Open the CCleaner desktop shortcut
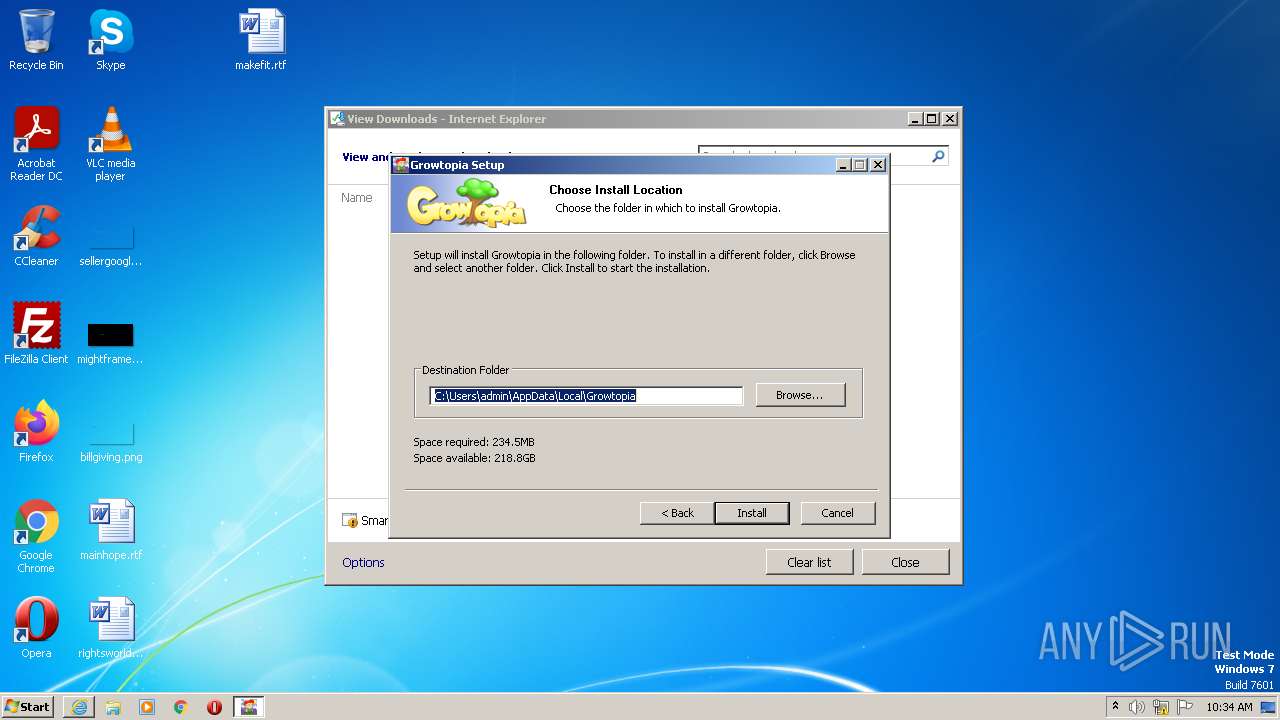 (x=36, y=235)
